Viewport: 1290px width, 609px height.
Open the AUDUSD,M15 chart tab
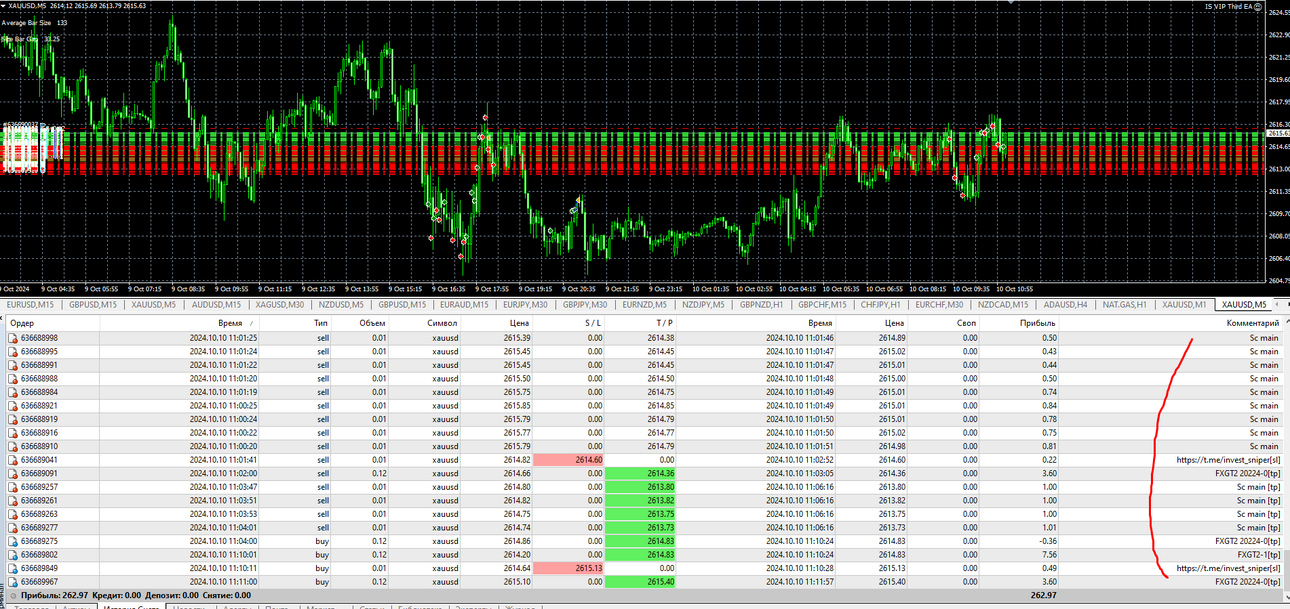tap(214, 305)
